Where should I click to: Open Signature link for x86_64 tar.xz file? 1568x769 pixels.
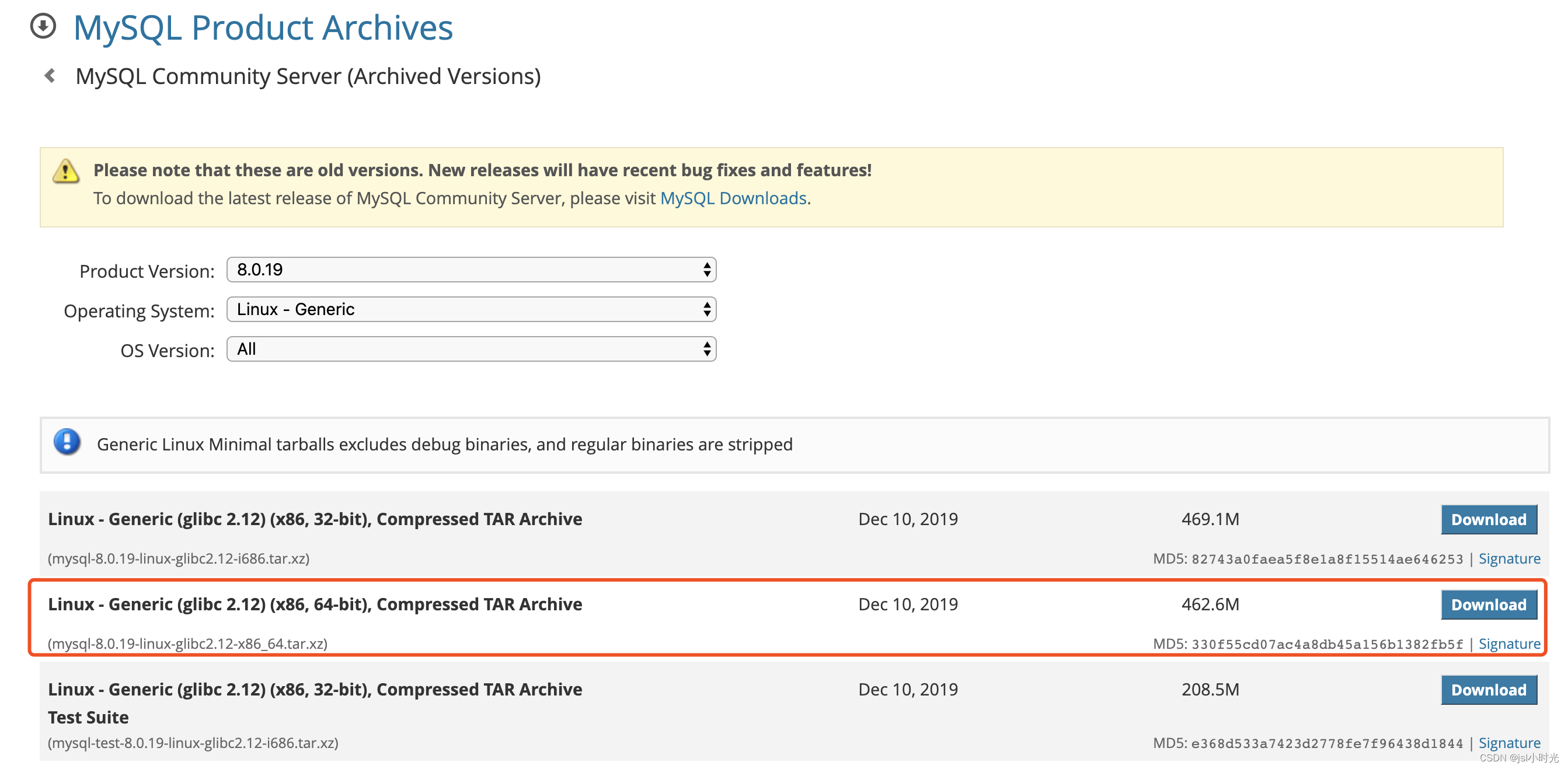click(1509, 644)
